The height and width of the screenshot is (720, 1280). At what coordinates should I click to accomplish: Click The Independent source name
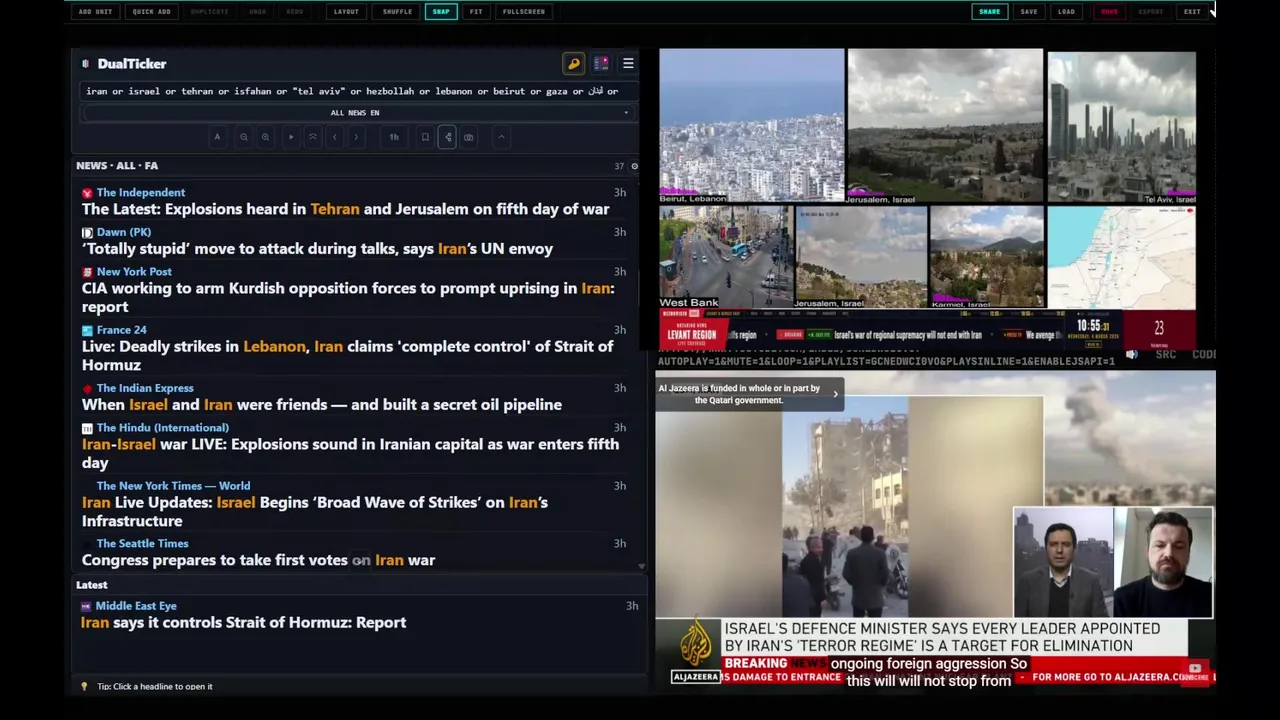141,193
